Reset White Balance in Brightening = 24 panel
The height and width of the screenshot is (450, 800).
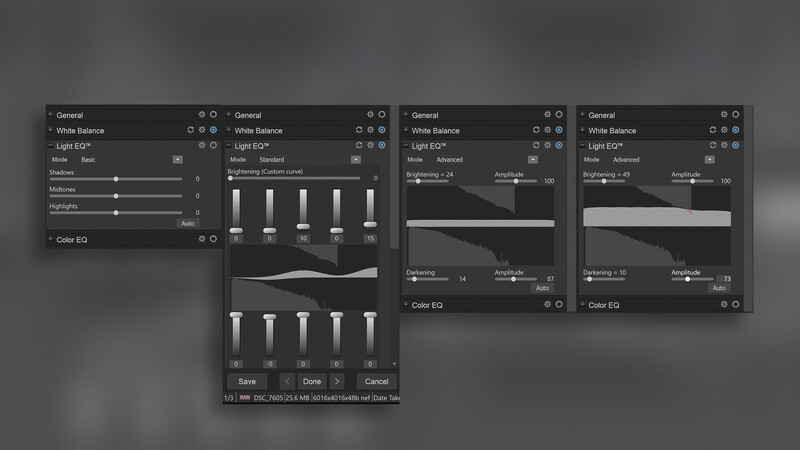point(536,130)
